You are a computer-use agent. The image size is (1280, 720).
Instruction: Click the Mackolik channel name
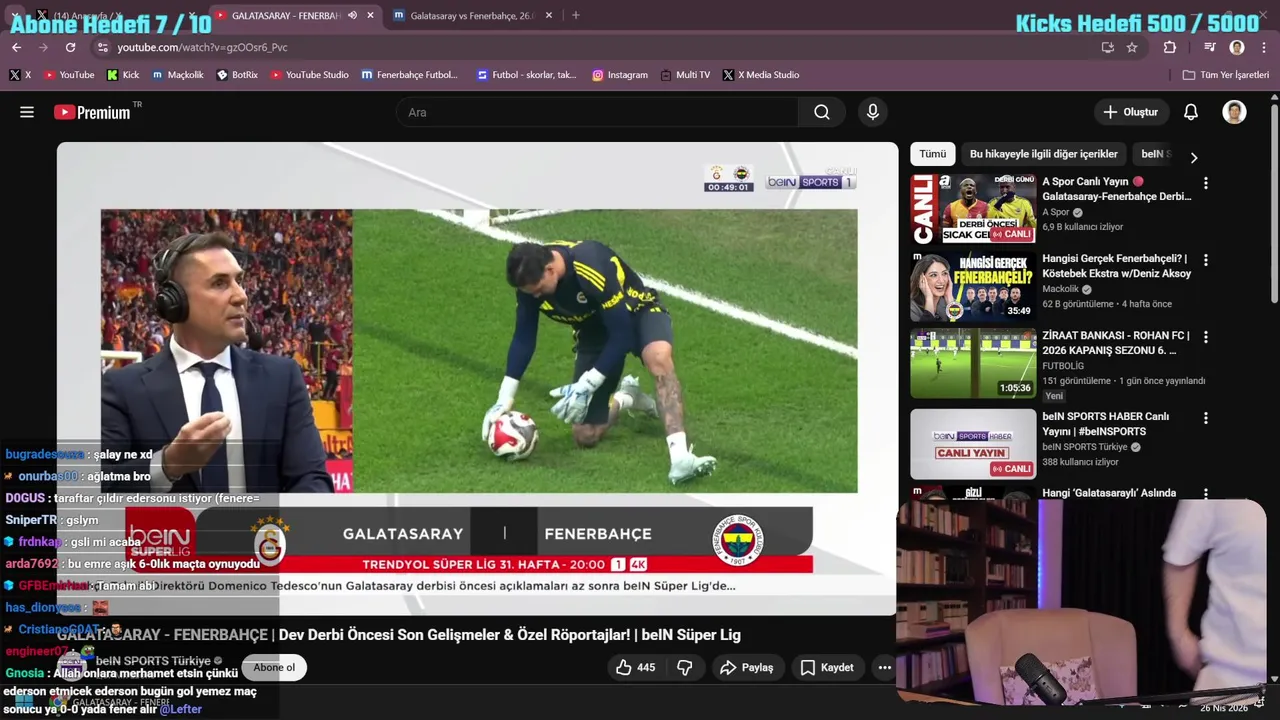coord(1060,289)
